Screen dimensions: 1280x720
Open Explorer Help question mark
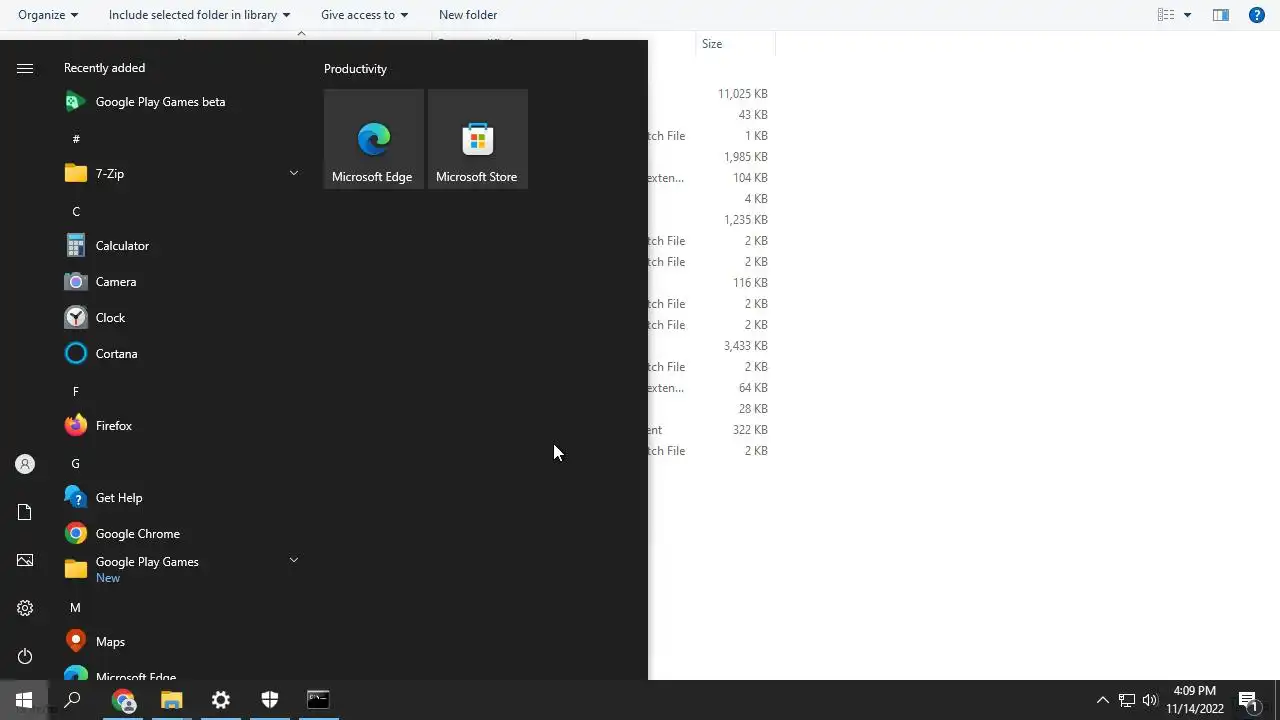1257,15
